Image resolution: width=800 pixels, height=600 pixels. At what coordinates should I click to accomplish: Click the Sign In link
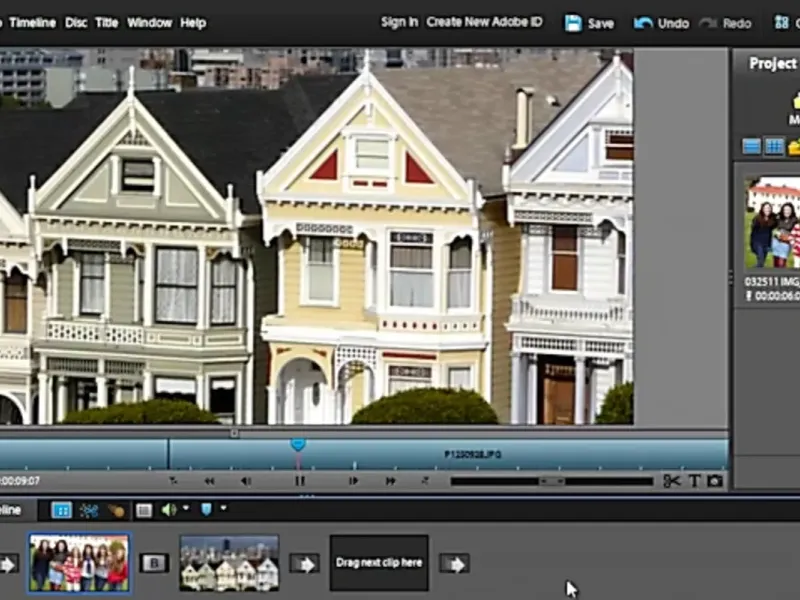click(399, 22)
